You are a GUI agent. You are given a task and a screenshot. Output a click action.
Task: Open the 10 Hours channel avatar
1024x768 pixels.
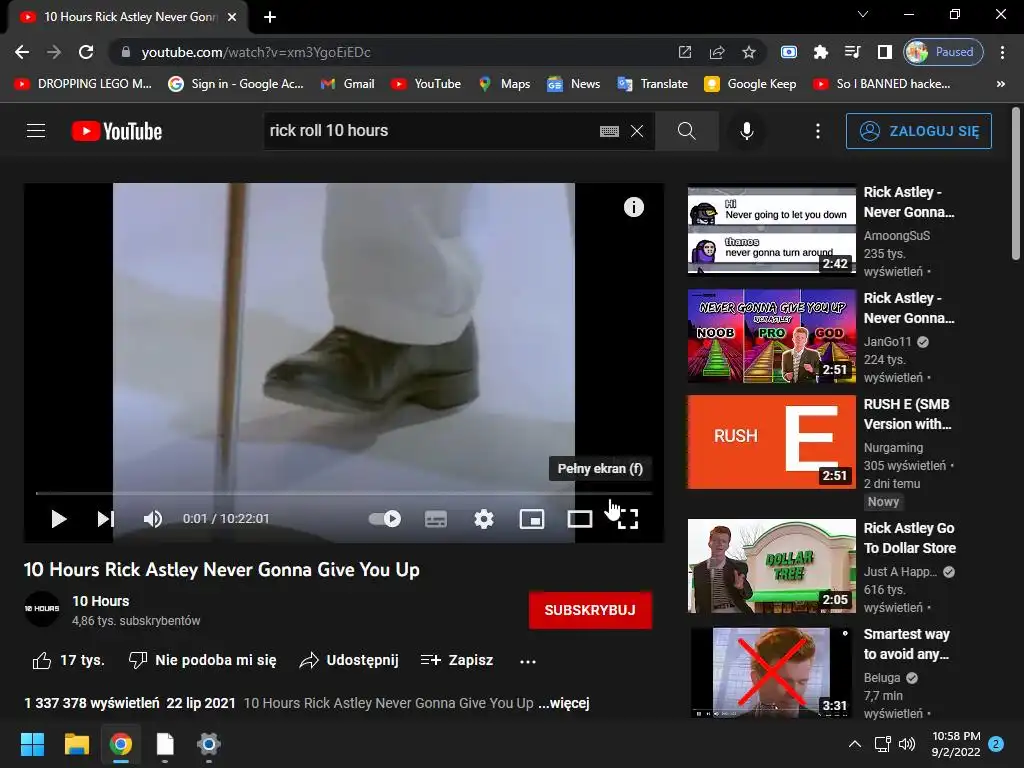tap(42, 609)
